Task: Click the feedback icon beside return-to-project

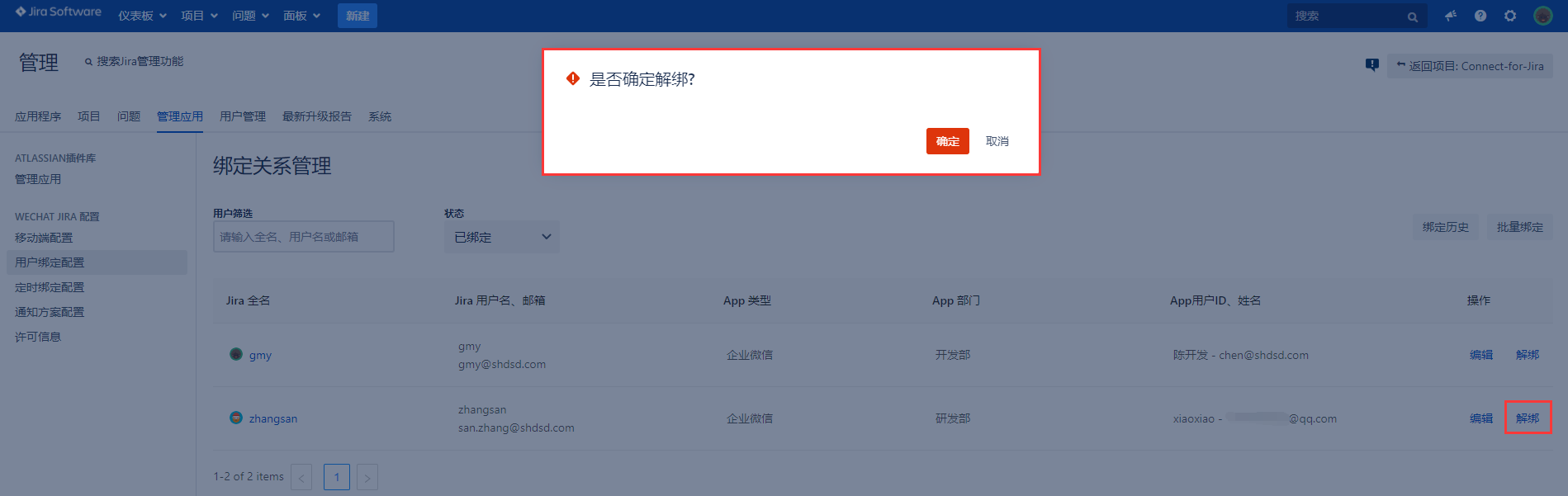Action: pyautogui.click(x=1372, y=65)
